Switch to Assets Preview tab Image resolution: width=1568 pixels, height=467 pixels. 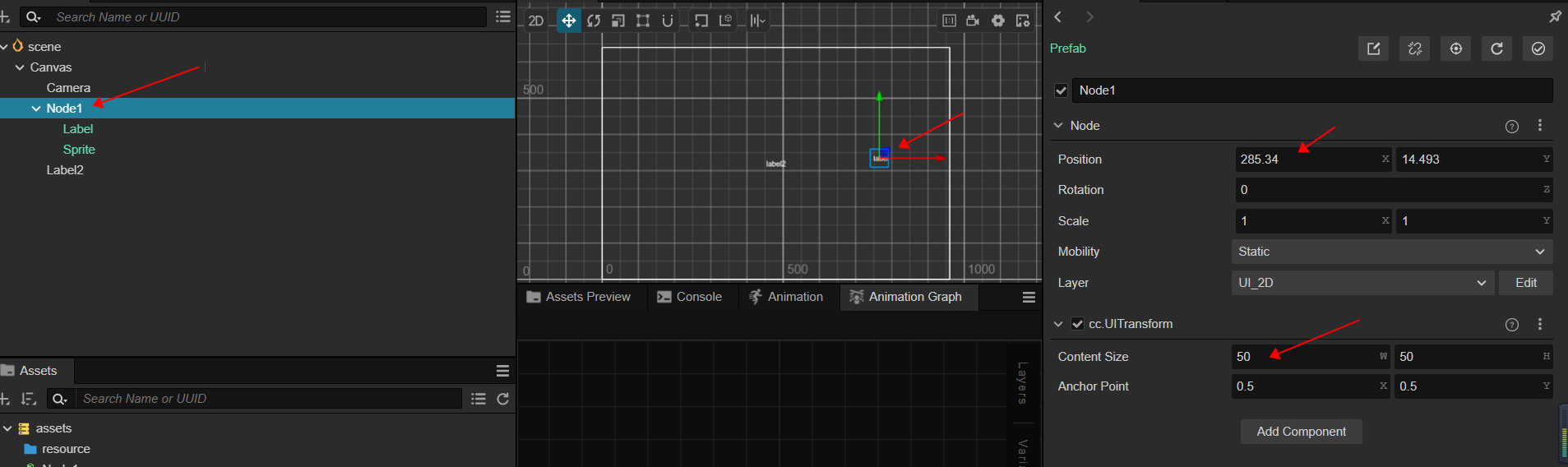pyautogui.click(x=579, y=297)
